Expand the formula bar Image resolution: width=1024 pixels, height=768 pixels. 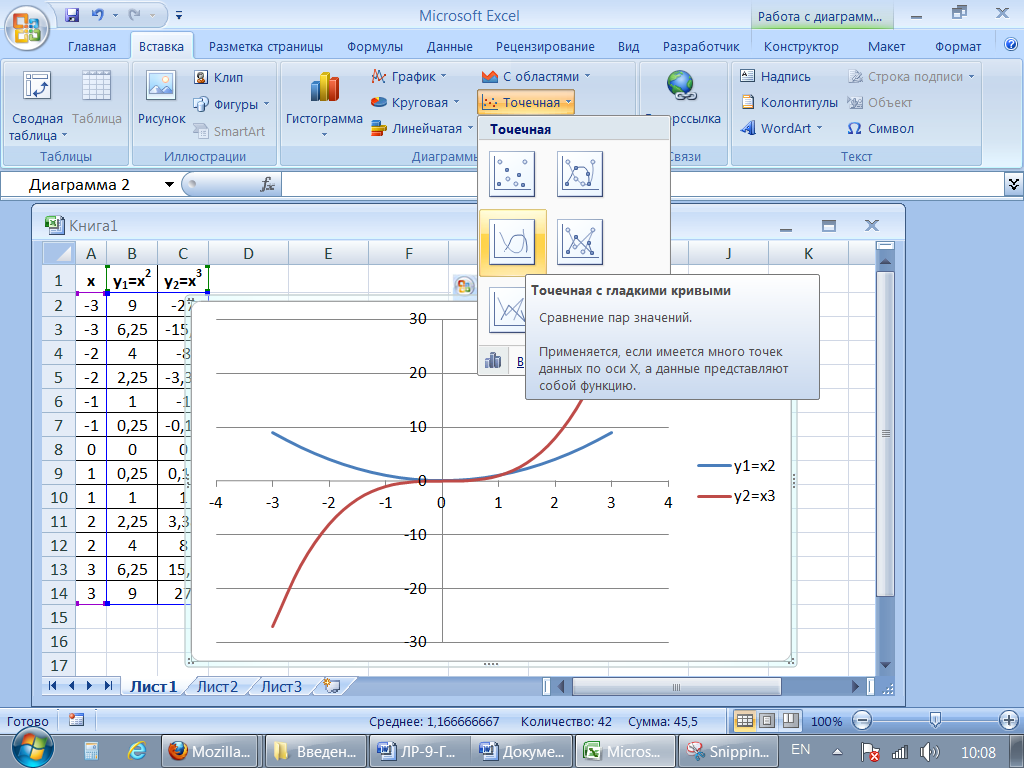[1013, 185]
